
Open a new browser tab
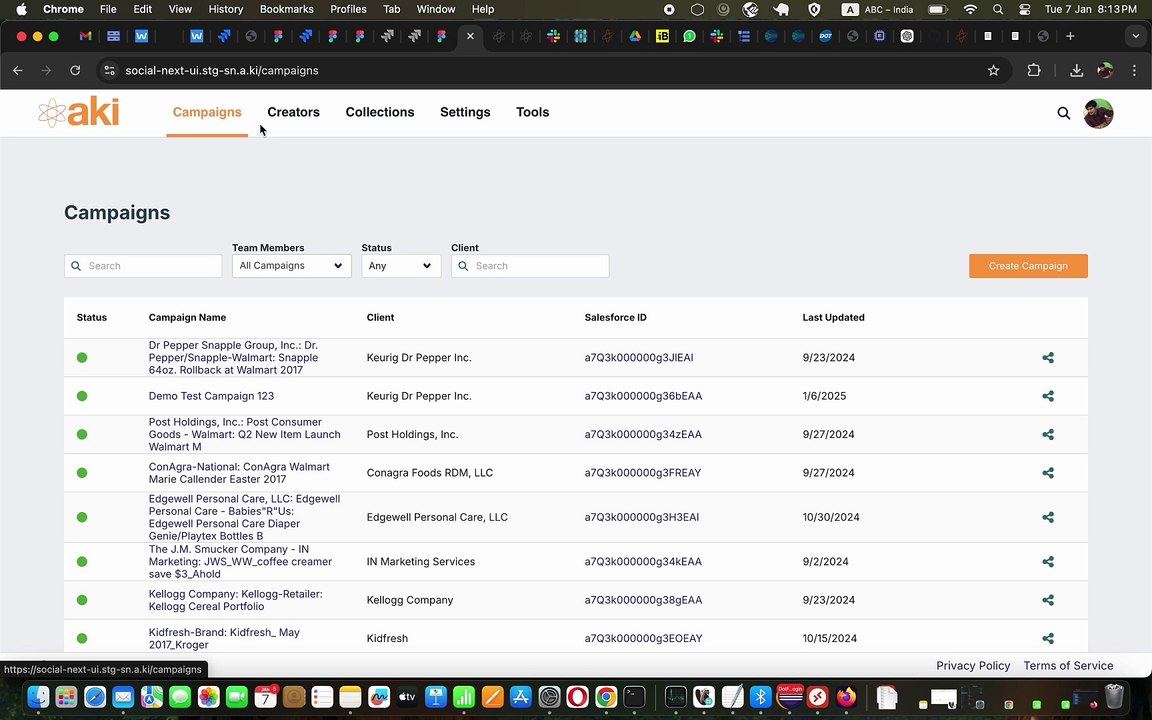(1070, 36)
